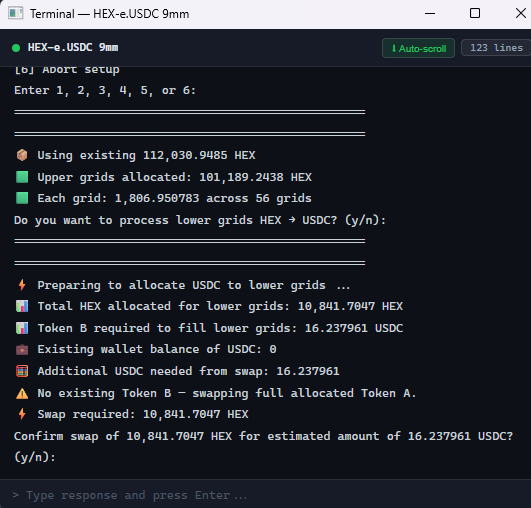Click the (y/n): prompt on last line
Image resolution: width=531 pixels, height=508 pixels.
pos(35,457)
